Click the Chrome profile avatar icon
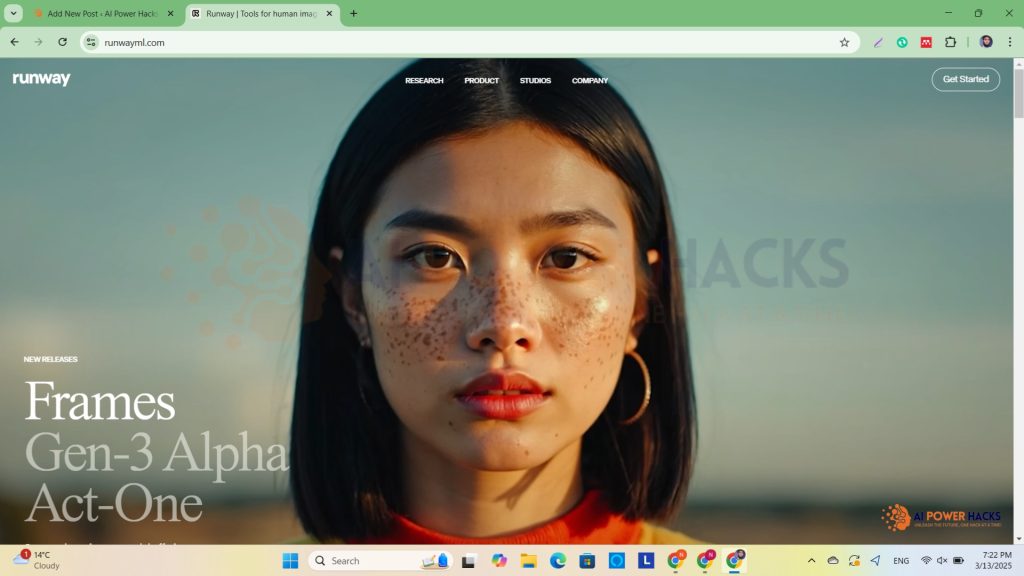 click(986, 42)
